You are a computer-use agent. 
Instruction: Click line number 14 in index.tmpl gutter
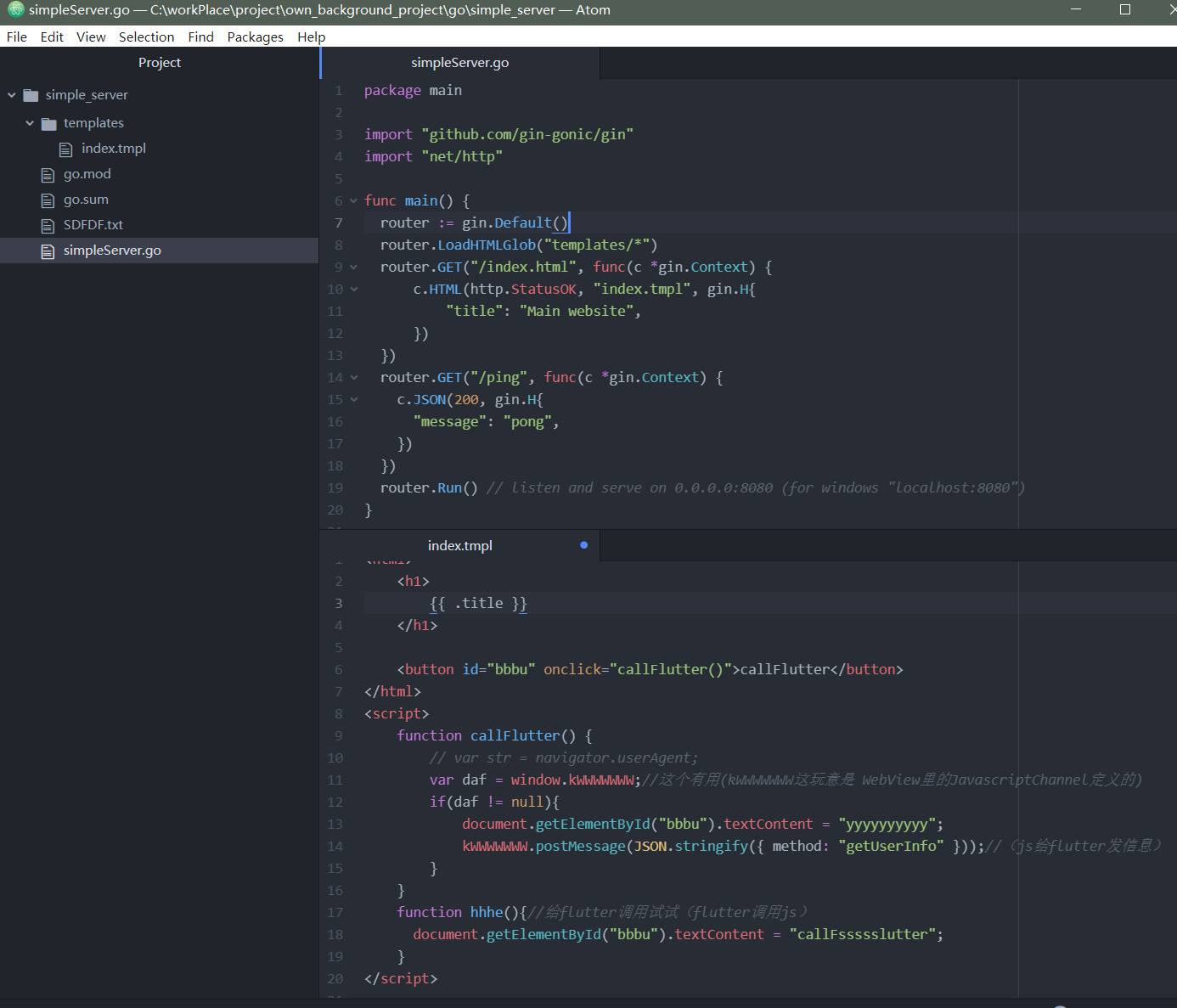coord(335,847)
